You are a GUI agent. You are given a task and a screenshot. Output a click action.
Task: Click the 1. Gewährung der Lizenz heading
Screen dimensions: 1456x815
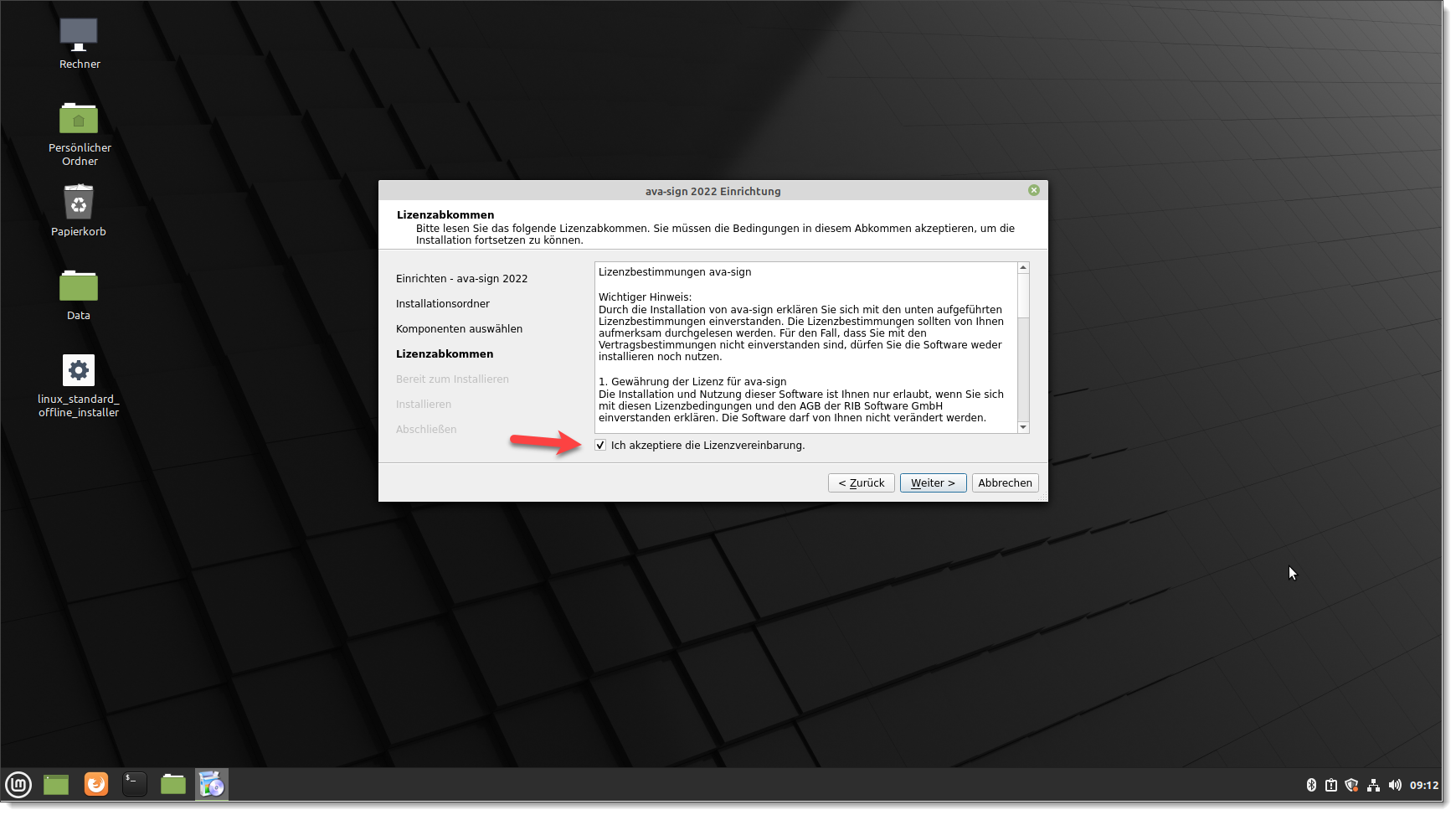692,382
